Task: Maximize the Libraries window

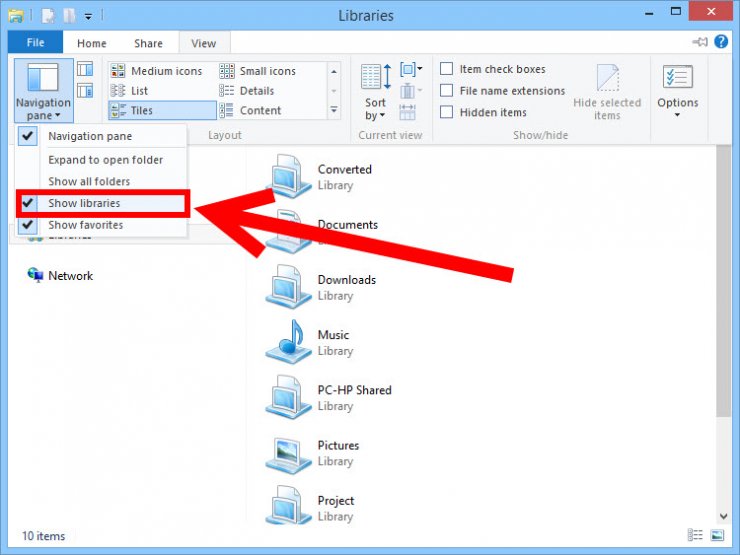Action: [x=676, y=12]
